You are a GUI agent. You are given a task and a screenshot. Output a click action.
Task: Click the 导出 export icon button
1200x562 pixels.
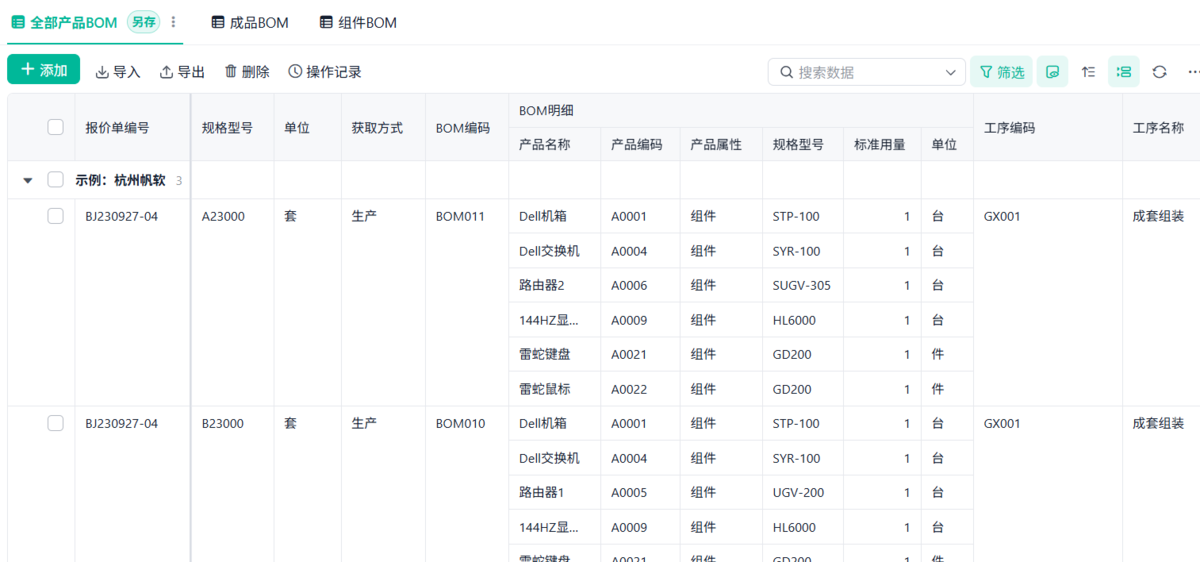pyautogui.click(x=182, y=72)
